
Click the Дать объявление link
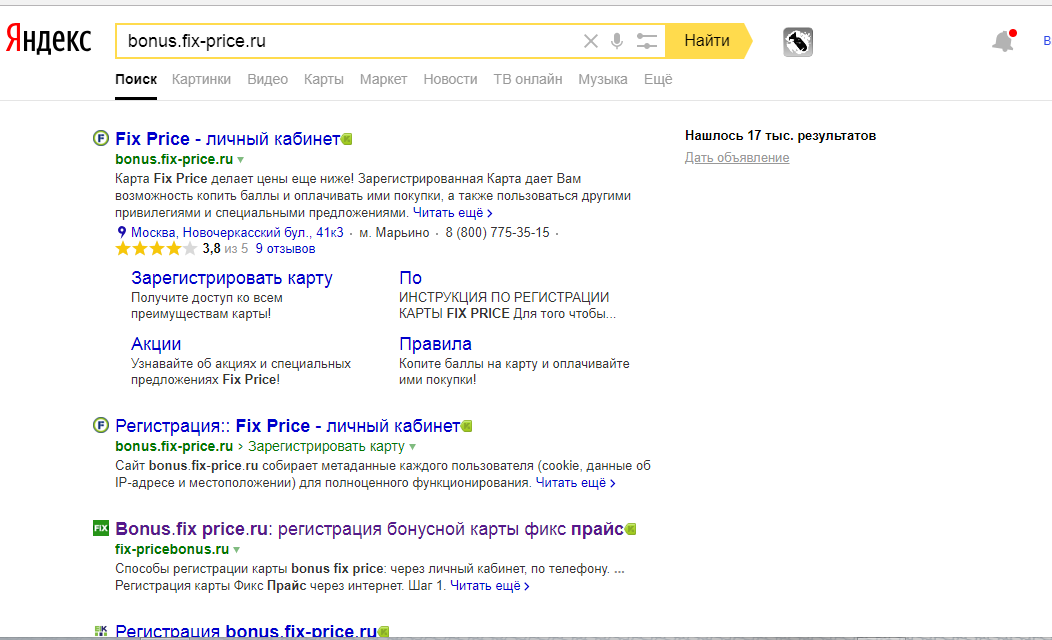point(737,158)
